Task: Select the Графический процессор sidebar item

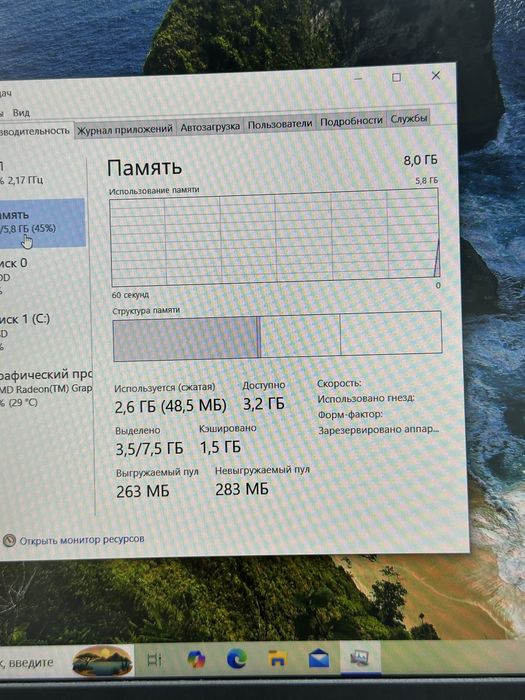Action: [45, 388]
